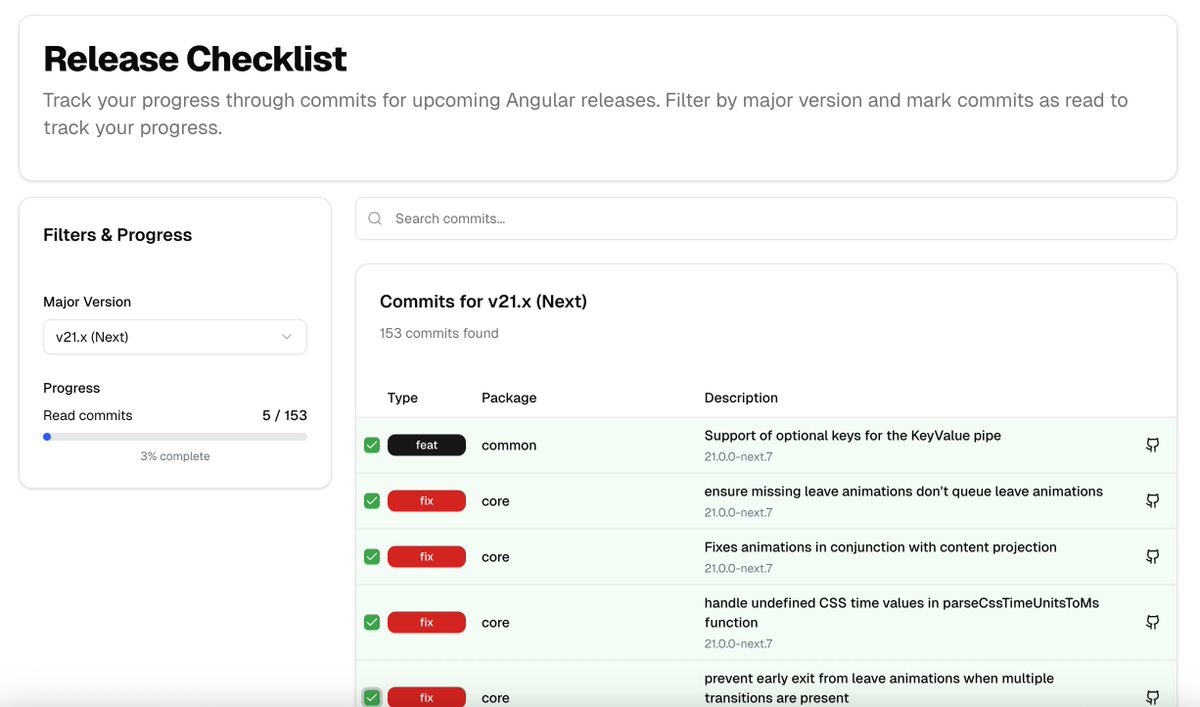
Task: Click 'ensure missing leave animations don't queue' description
Action: 904,492
